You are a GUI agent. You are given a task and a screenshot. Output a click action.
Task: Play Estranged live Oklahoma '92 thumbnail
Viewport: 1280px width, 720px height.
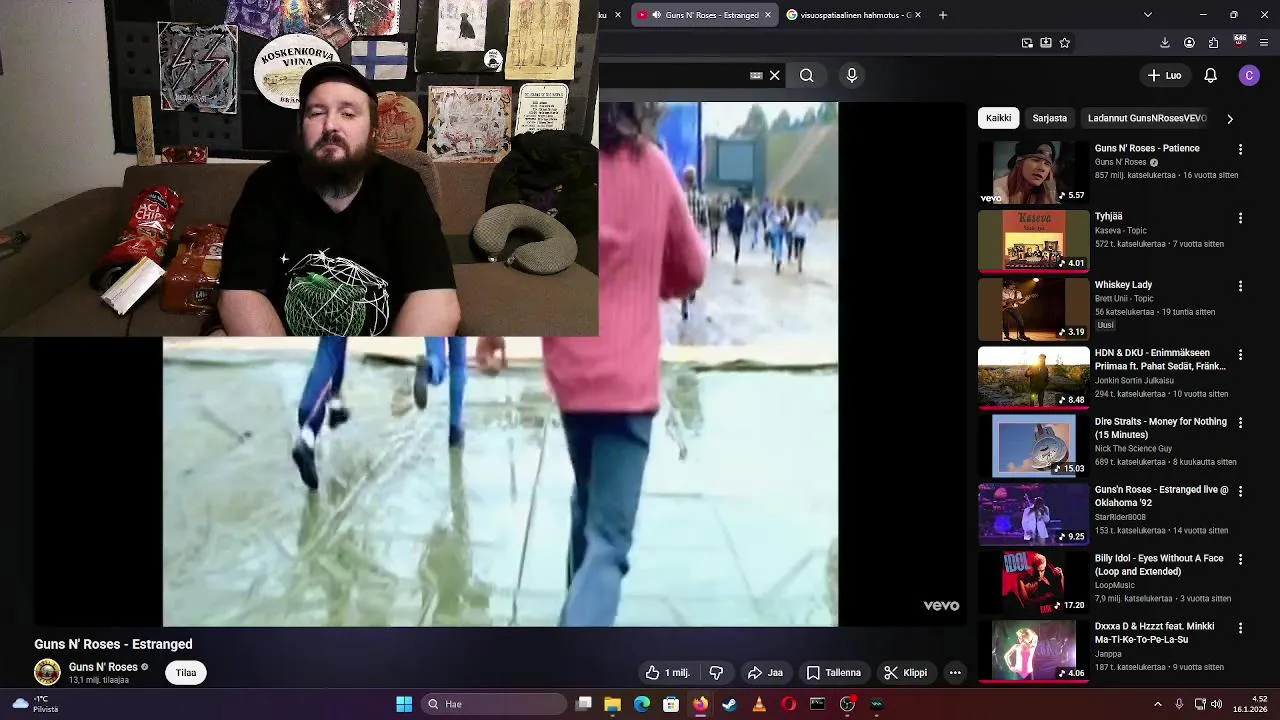coord(1033,514)
